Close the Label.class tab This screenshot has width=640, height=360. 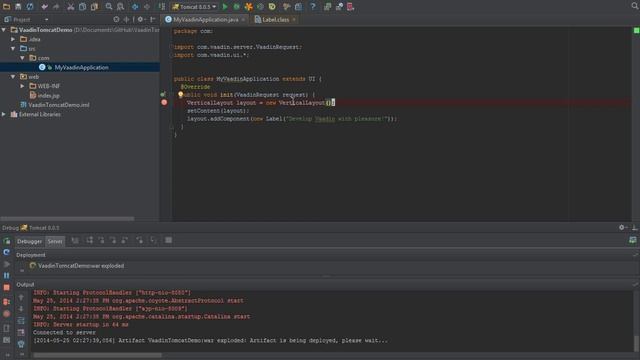(x=293, y=20)
